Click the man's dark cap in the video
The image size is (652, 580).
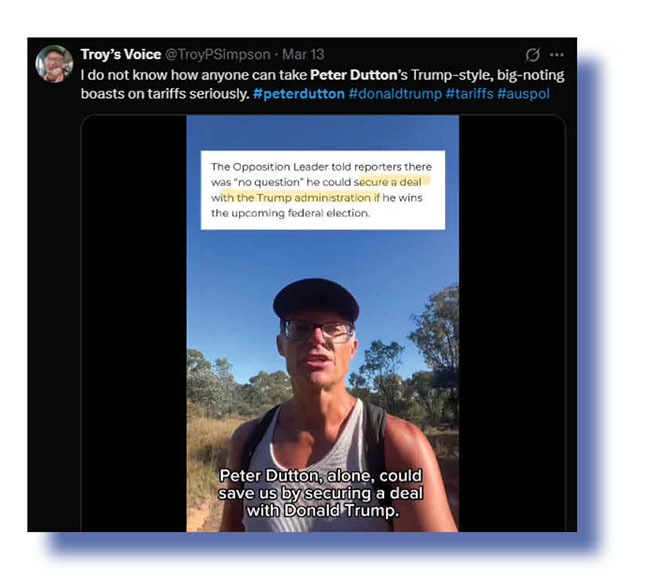(316, 299)
